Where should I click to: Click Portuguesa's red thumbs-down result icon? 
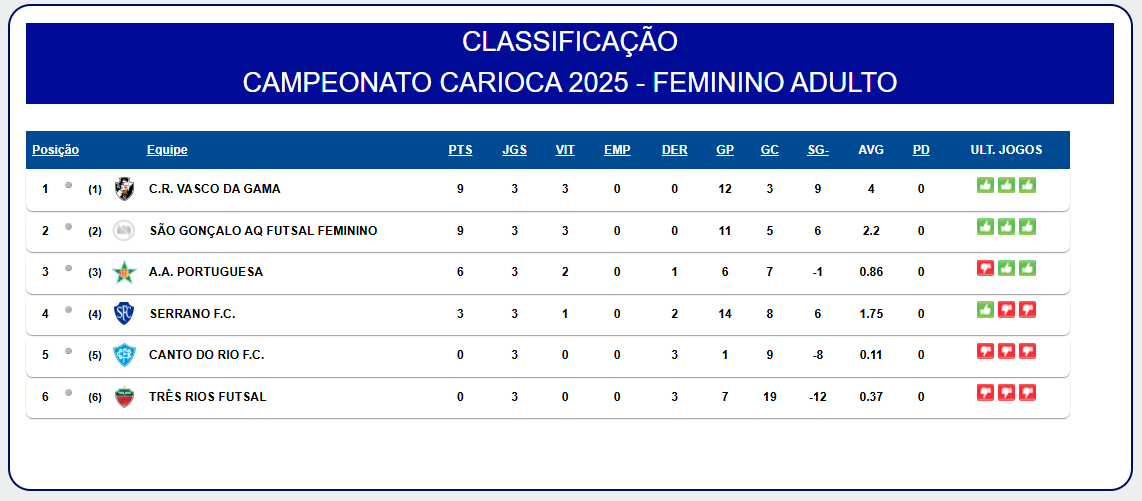tap(985, 268)
